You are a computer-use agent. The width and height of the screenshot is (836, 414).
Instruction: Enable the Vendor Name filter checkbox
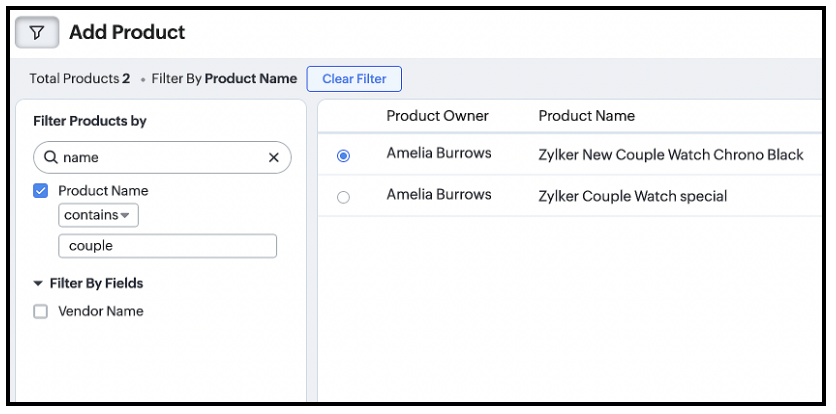41,312
